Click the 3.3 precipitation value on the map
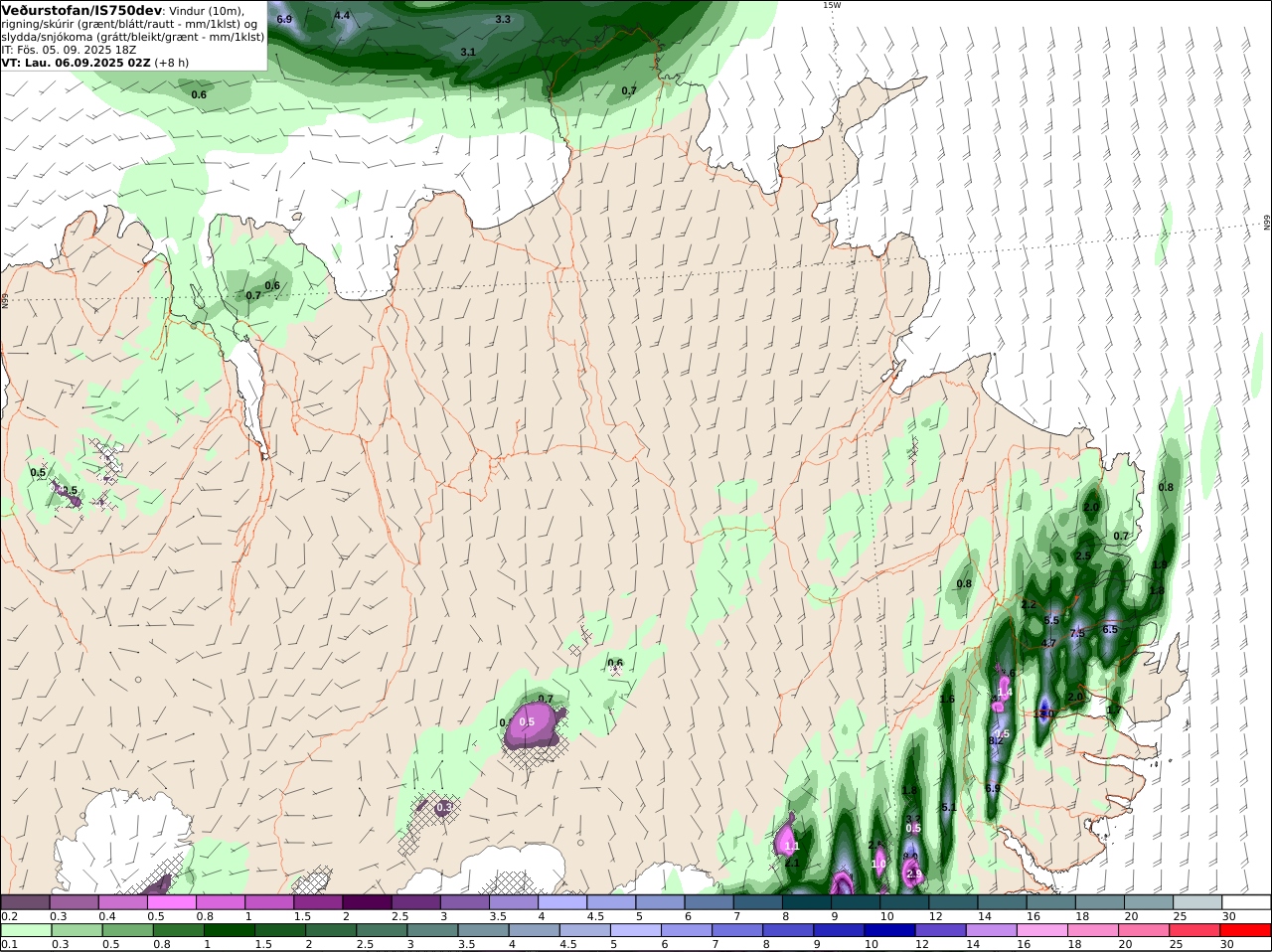 point(503,19)
